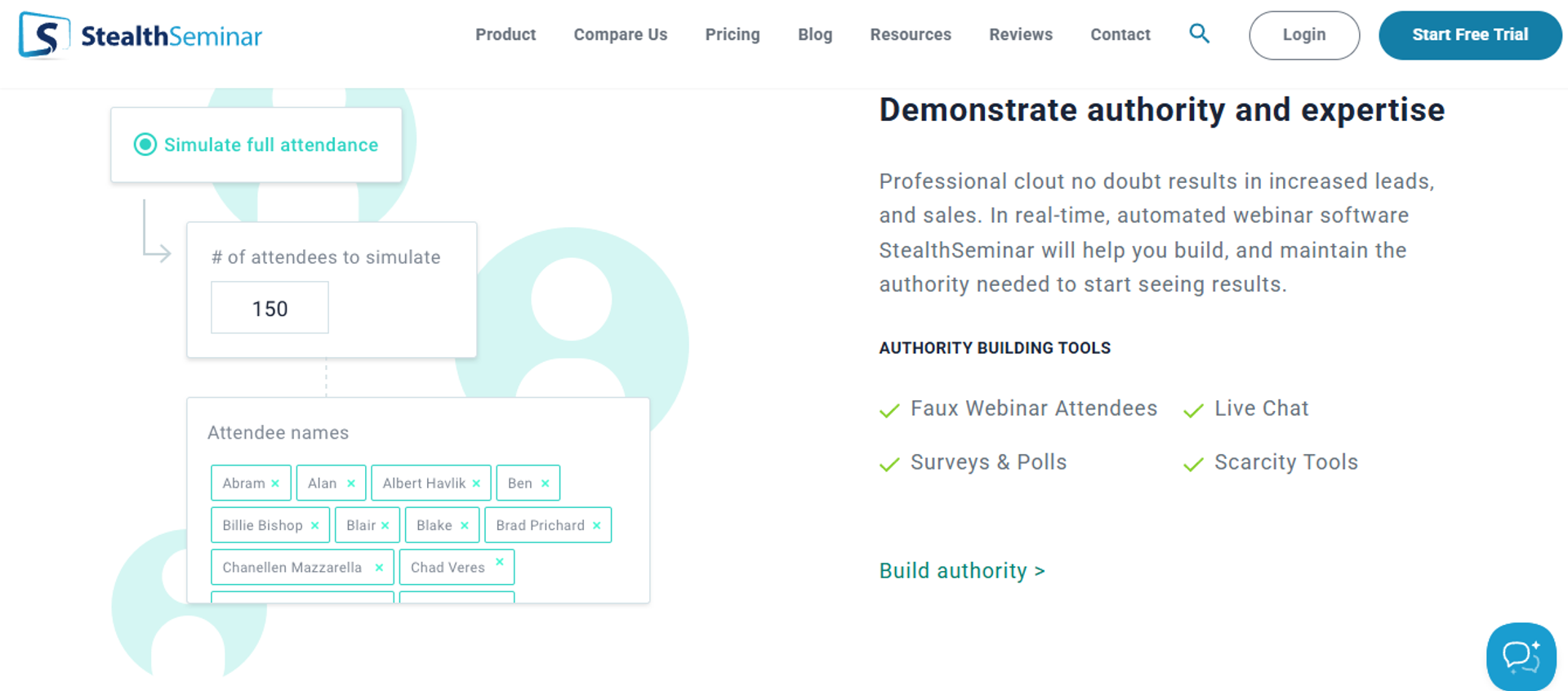Click the StealthSeminar logo
1568x691 pixels.
point(140,35)
